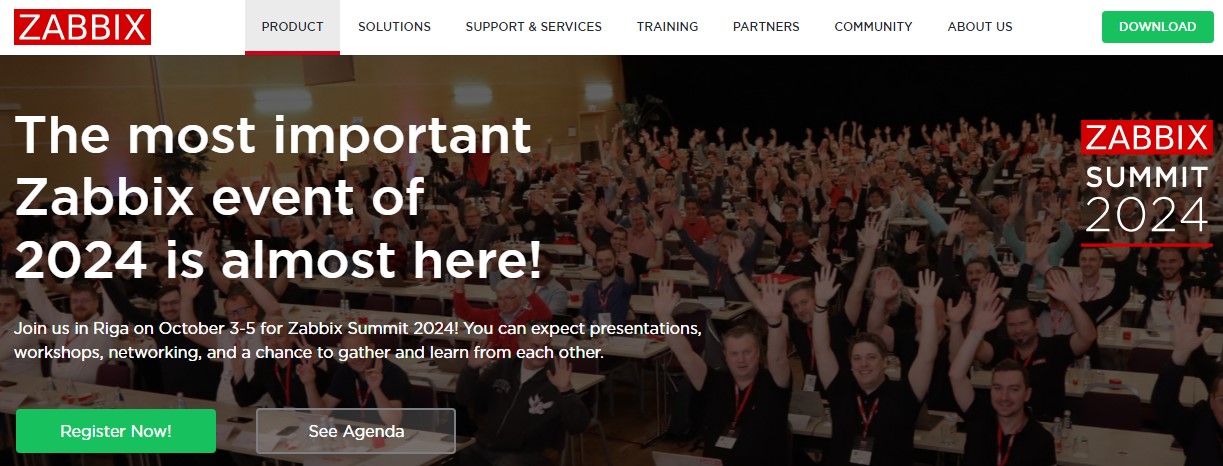Click the Zabbix logo in the header
The image size is (1223, 466).
click(82, 27)
